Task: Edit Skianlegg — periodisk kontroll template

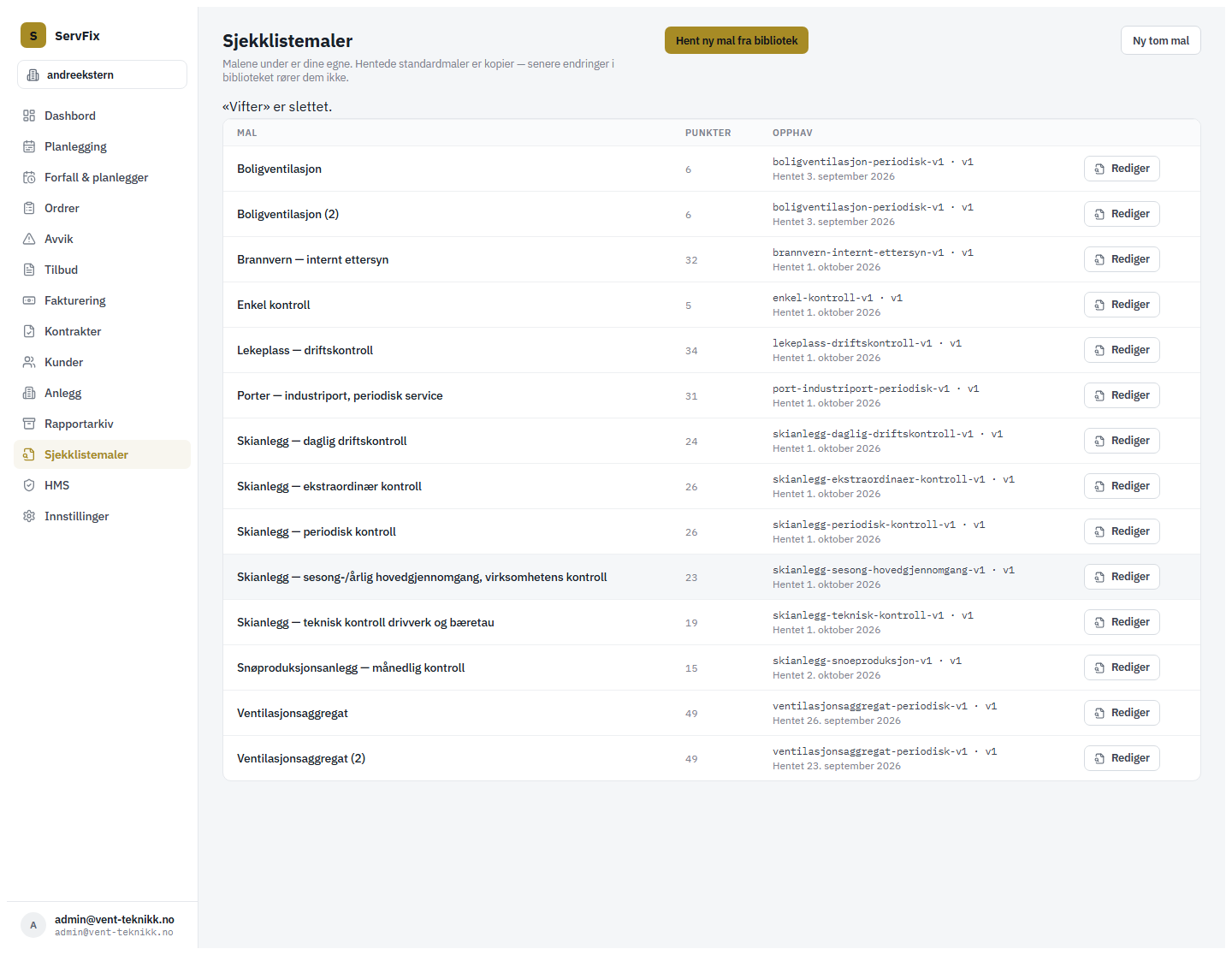Action: [1122, 531]
